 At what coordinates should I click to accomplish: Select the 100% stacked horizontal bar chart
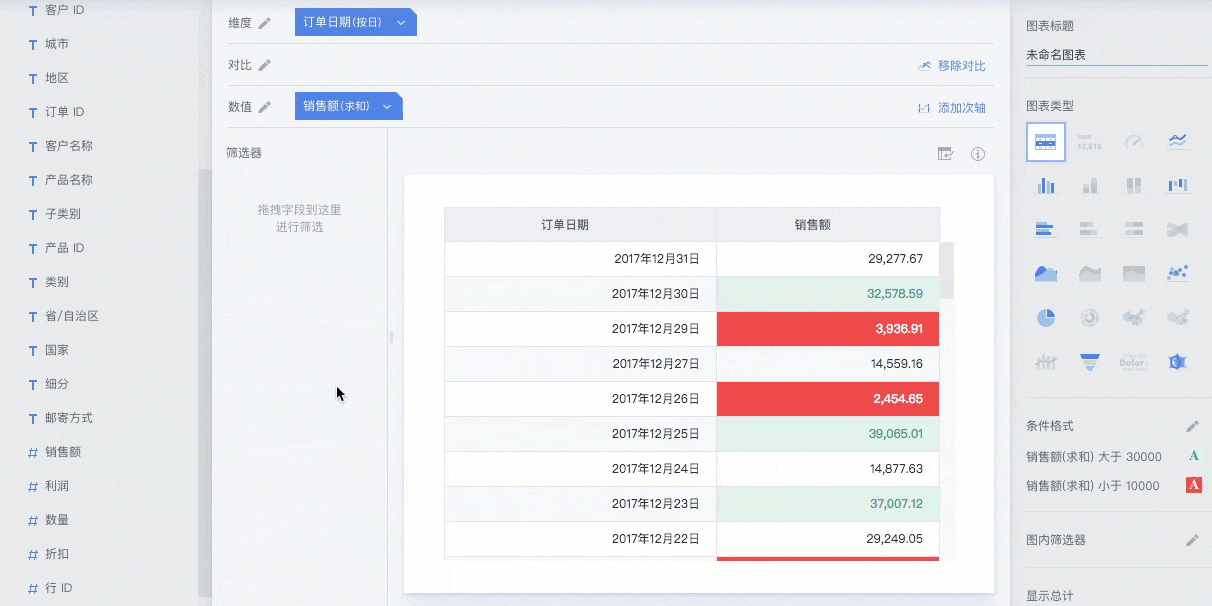click(x=1134, y=230)
